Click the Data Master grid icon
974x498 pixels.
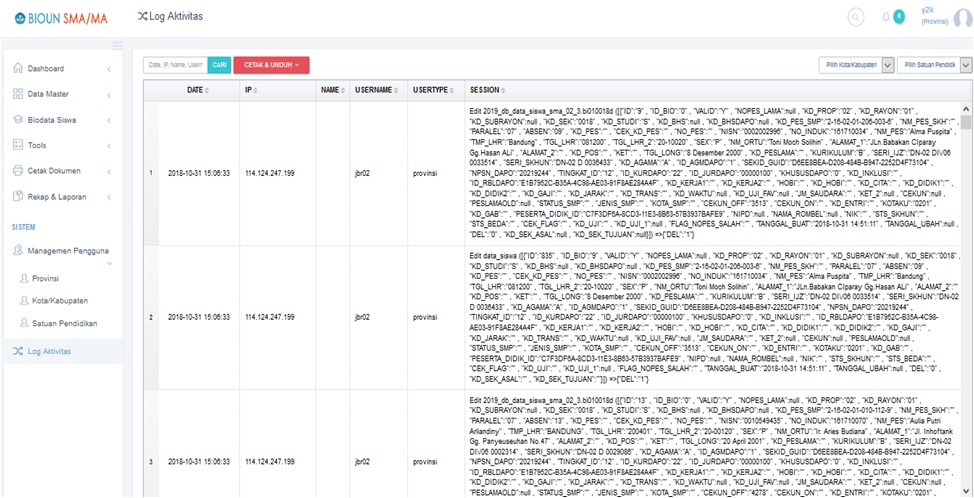click(x=18, y=94)
